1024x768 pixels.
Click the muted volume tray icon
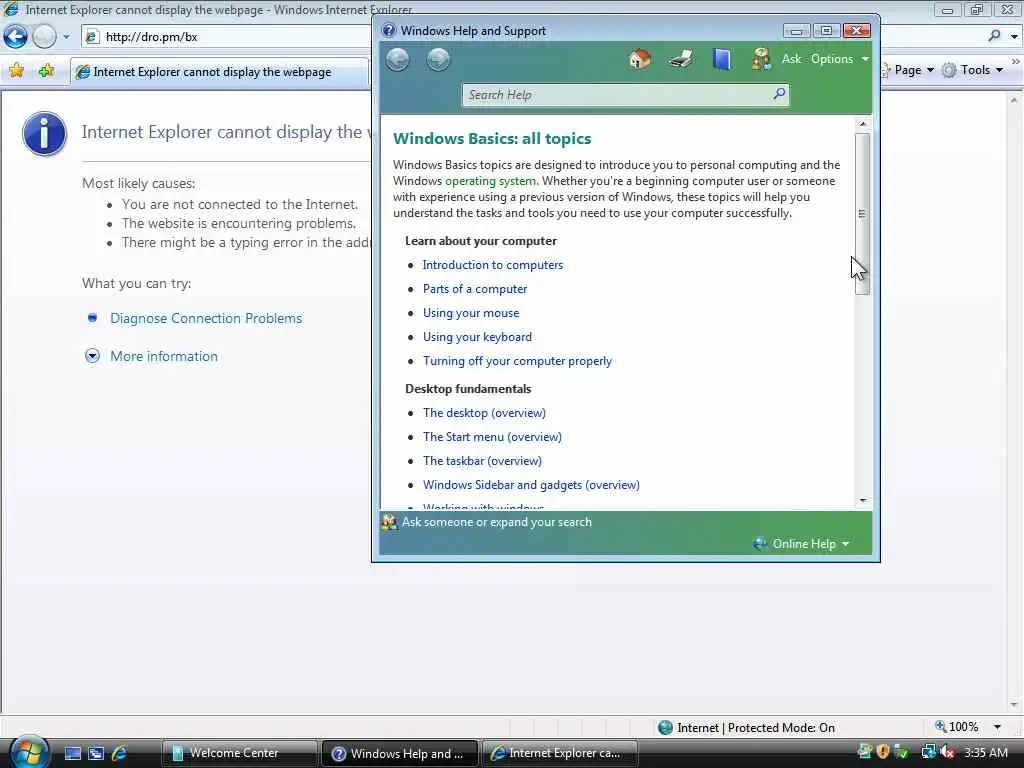[947, 752]
